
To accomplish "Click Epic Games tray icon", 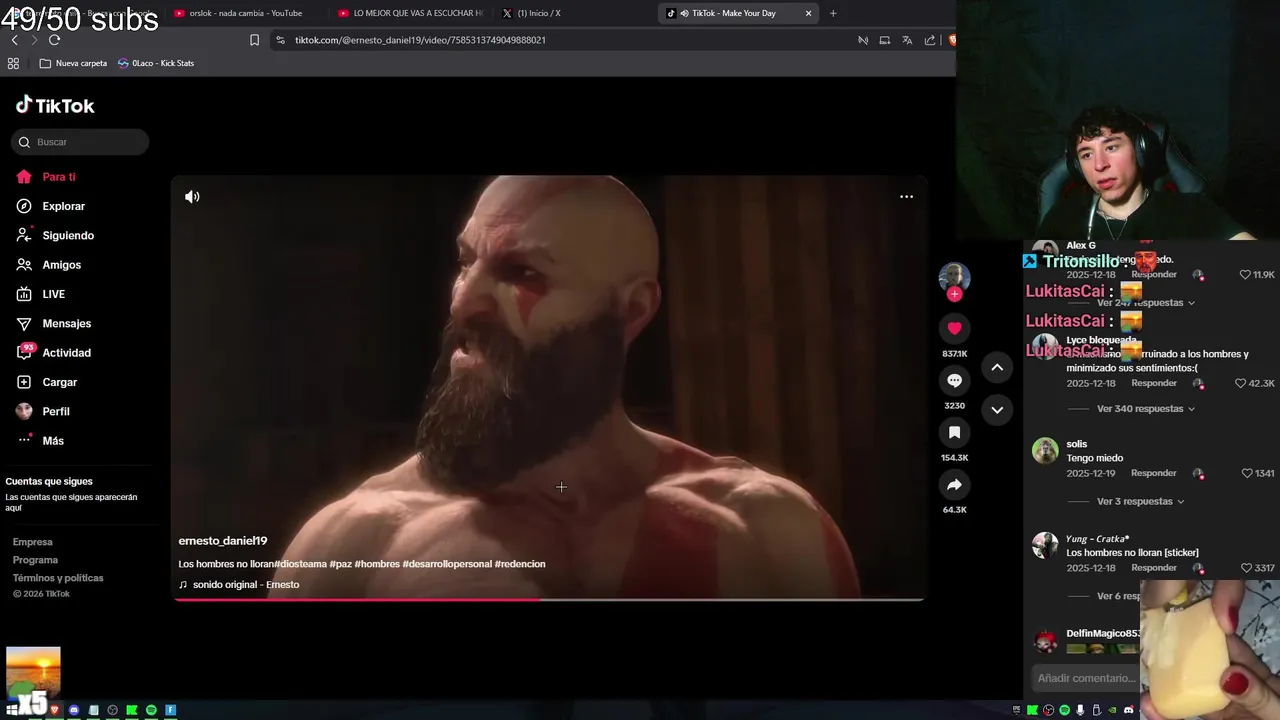I will 1016,710.
